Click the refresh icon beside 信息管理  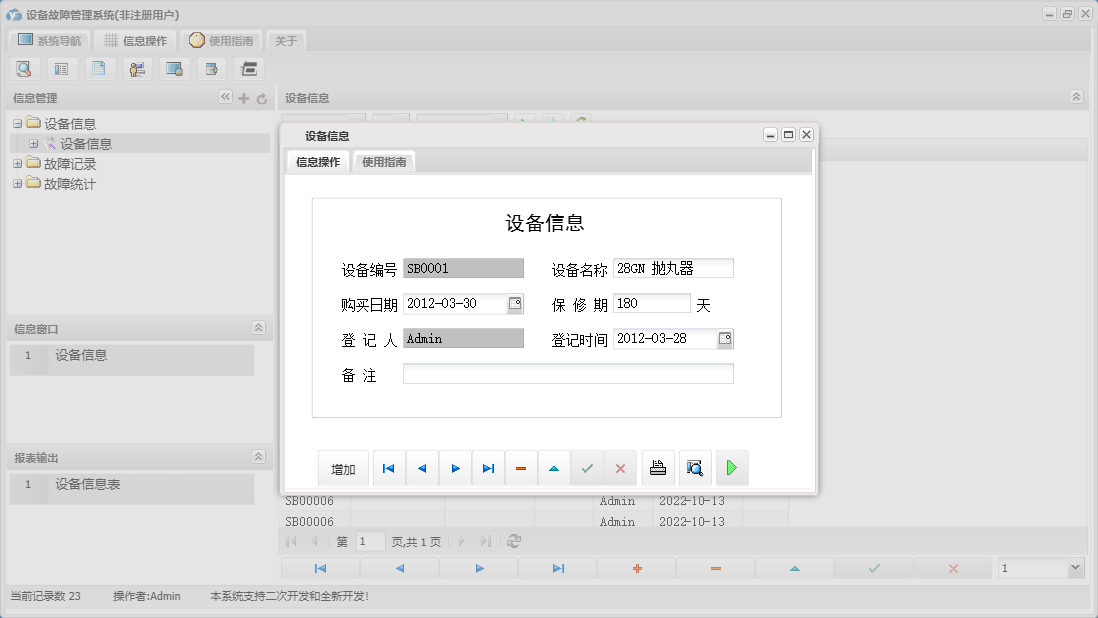[260, 97]
